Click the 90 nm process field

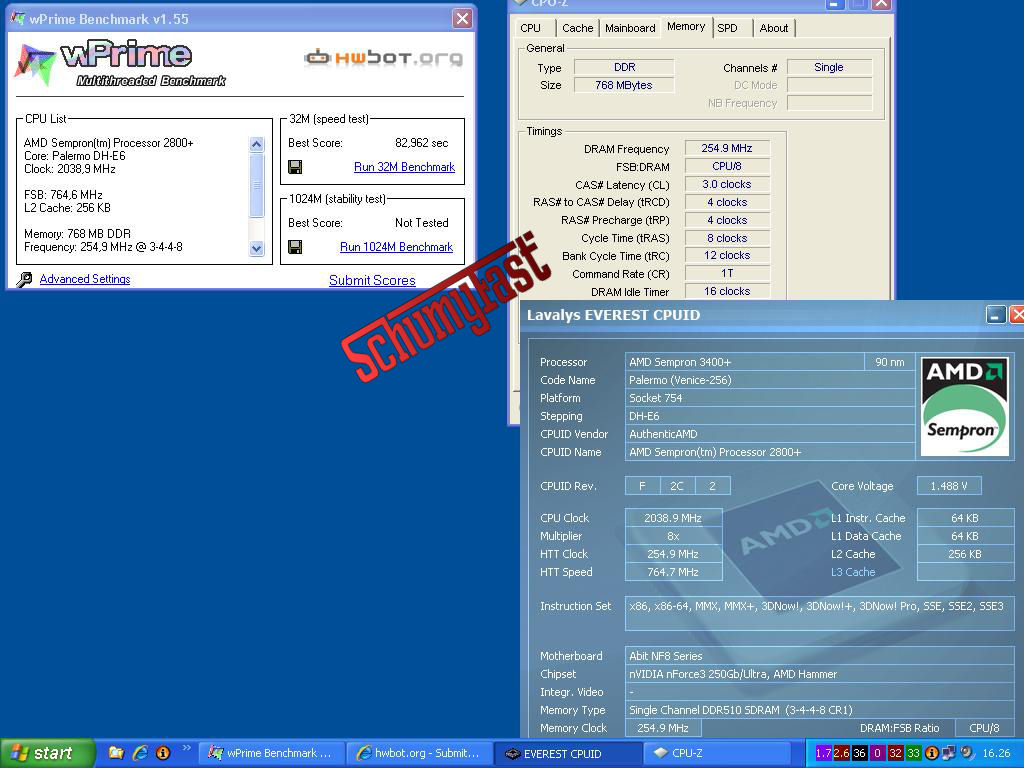[x=890, y=362]
